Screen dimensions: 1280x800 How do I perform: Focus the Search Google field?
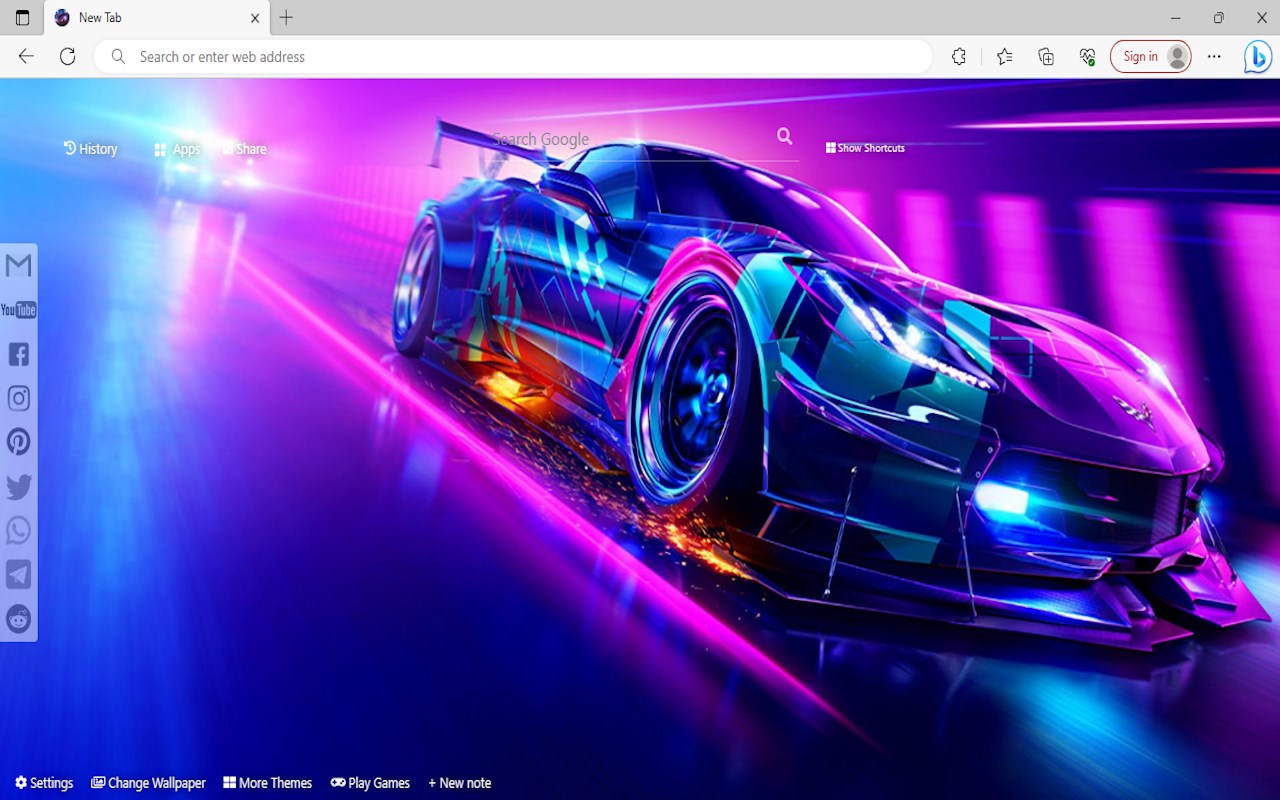630,139
